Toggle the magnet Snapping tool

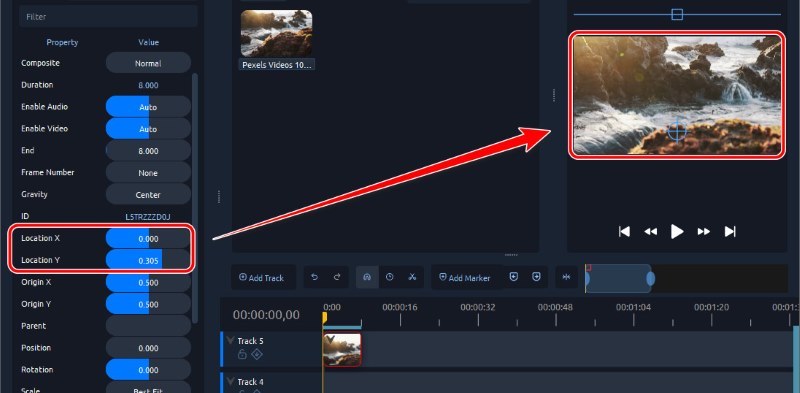pyautogui.click(x=367, y=277)
